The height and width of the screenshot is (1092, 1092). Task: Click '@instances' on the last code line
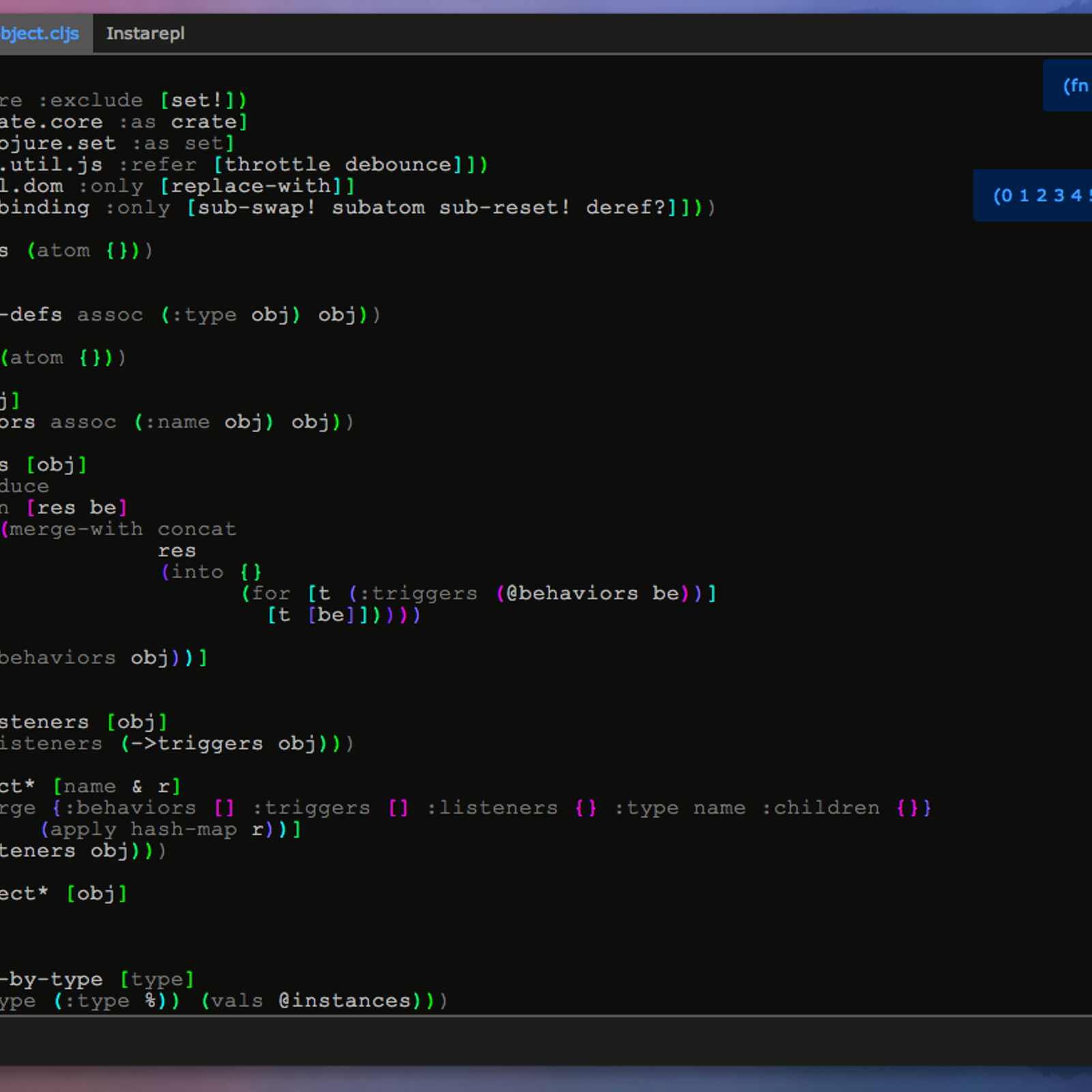pos(345,1001)
